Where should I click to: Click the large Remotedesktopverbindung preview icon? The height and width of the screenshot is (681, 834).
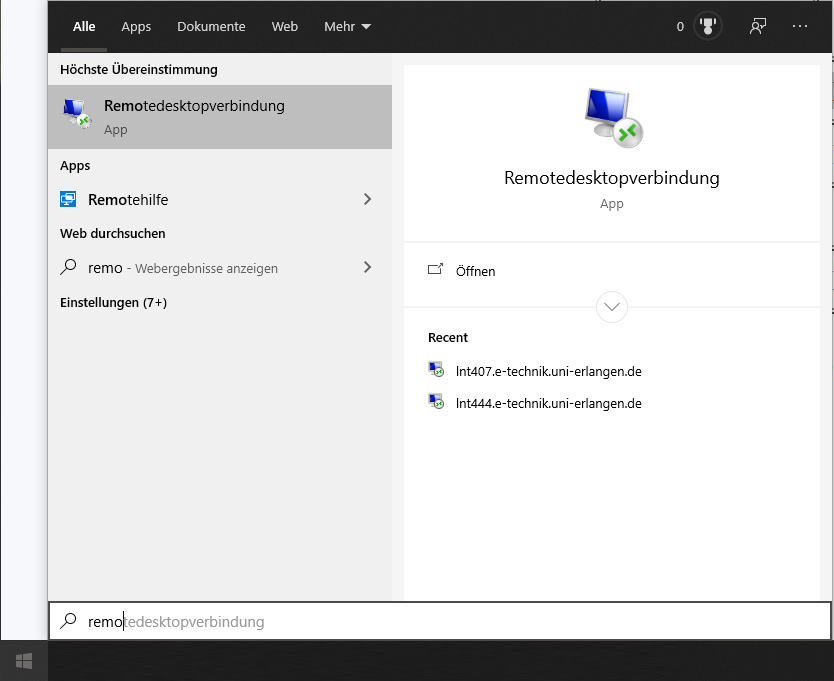(613, 118)
